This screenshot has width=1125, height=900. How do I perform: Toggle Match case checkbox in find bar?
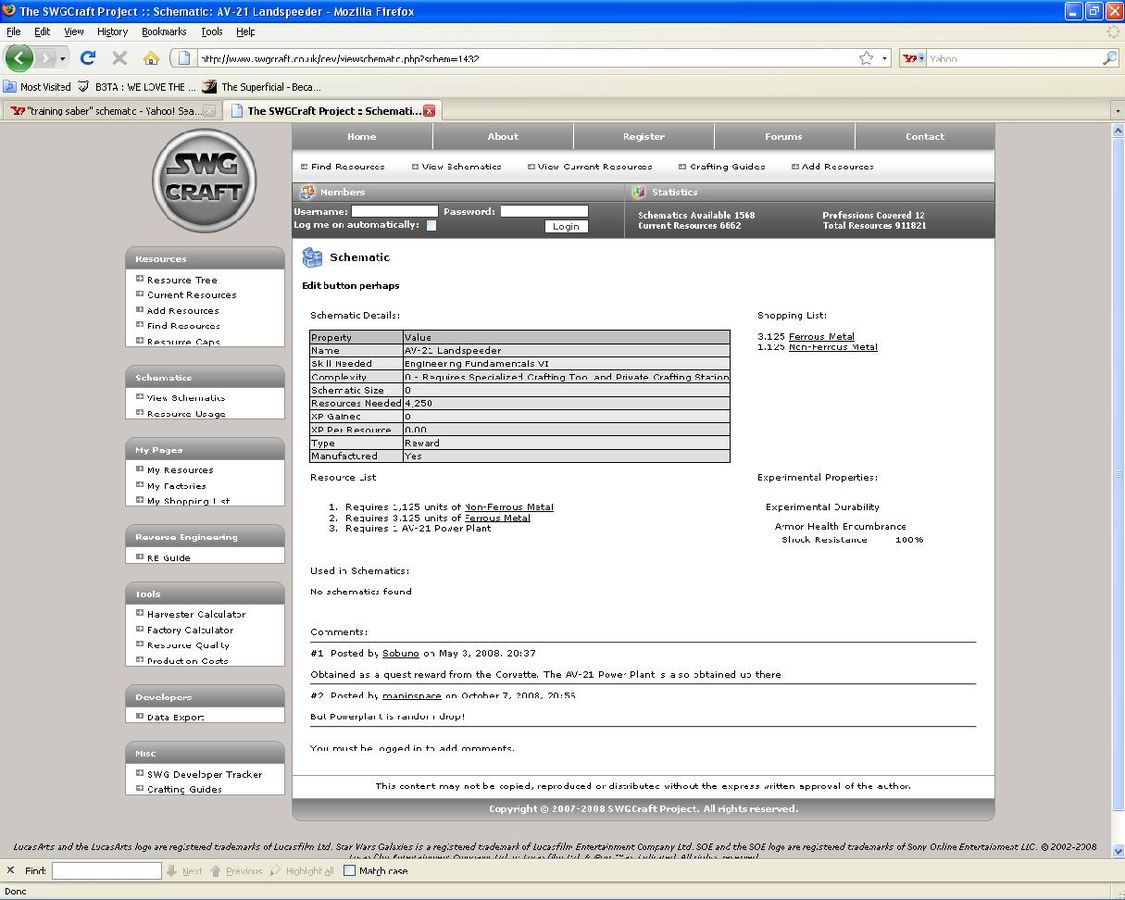[x=349, y=871]
